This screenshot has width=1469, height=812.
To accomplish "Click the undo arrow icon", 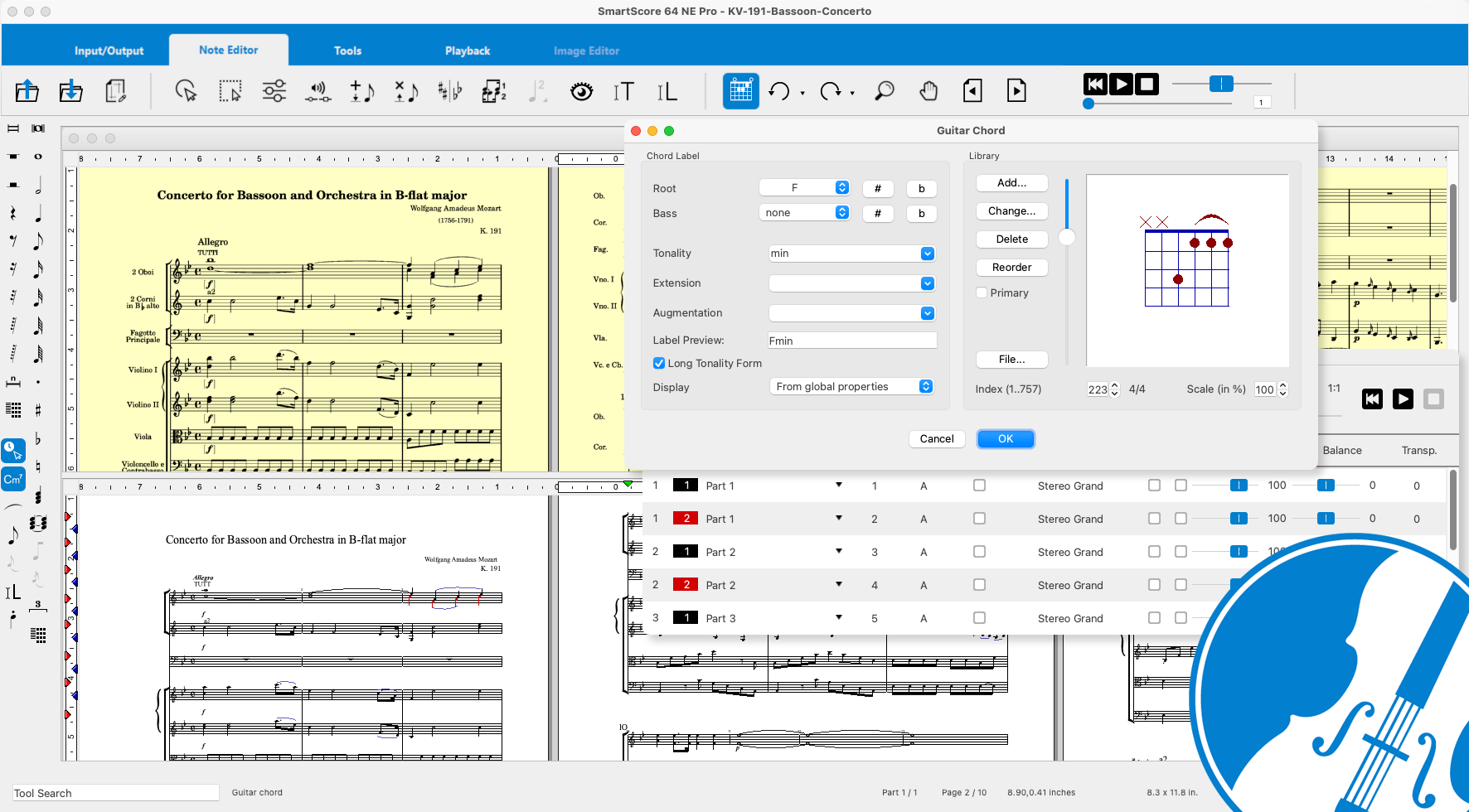I will point(778,90).
